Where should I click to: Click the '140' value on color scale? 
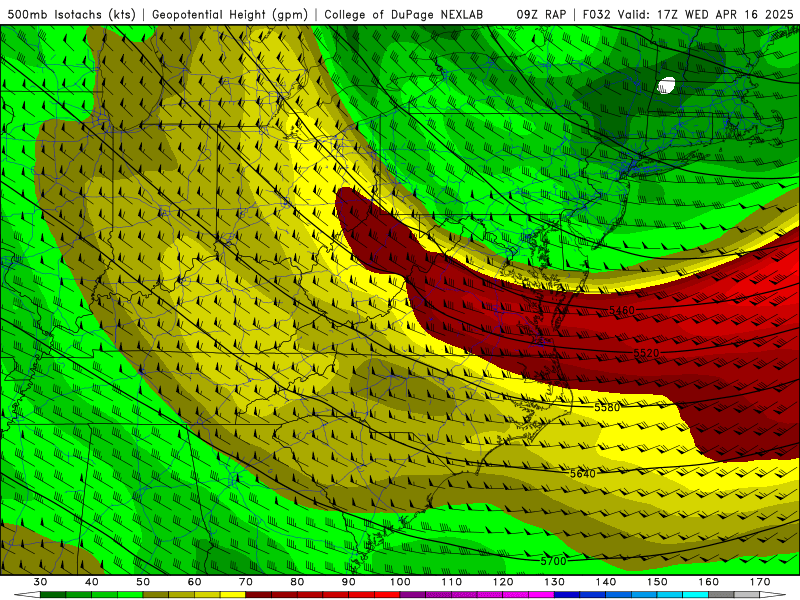[x=606, y=582]
